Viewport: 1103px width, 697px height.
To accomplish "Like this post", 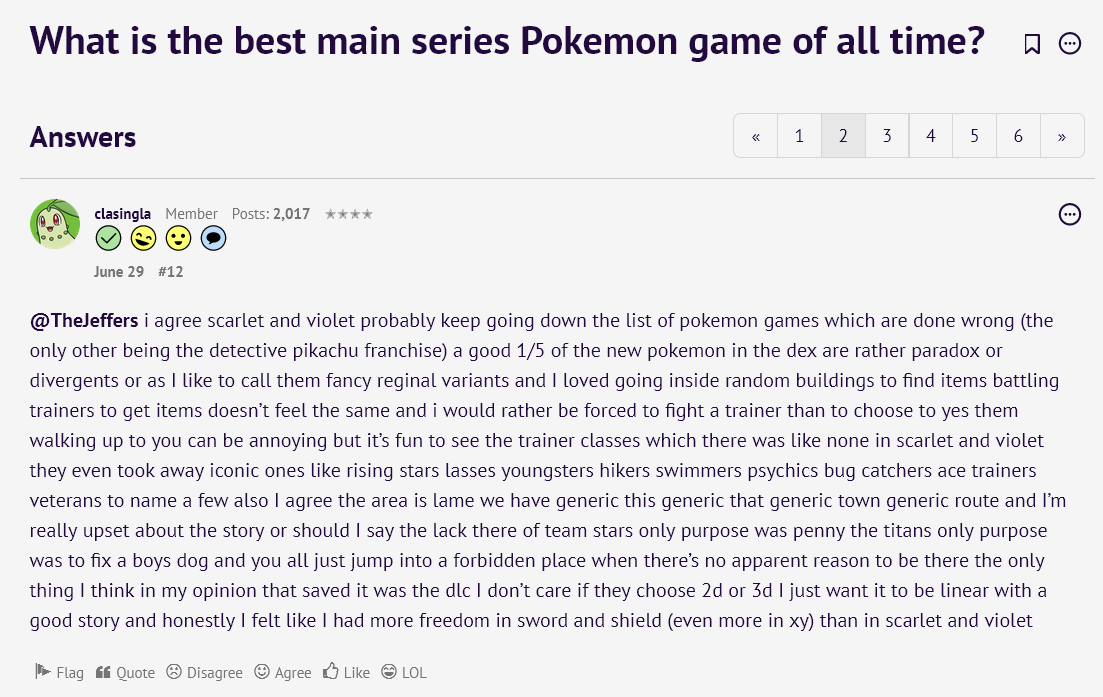I will [346, 672].
